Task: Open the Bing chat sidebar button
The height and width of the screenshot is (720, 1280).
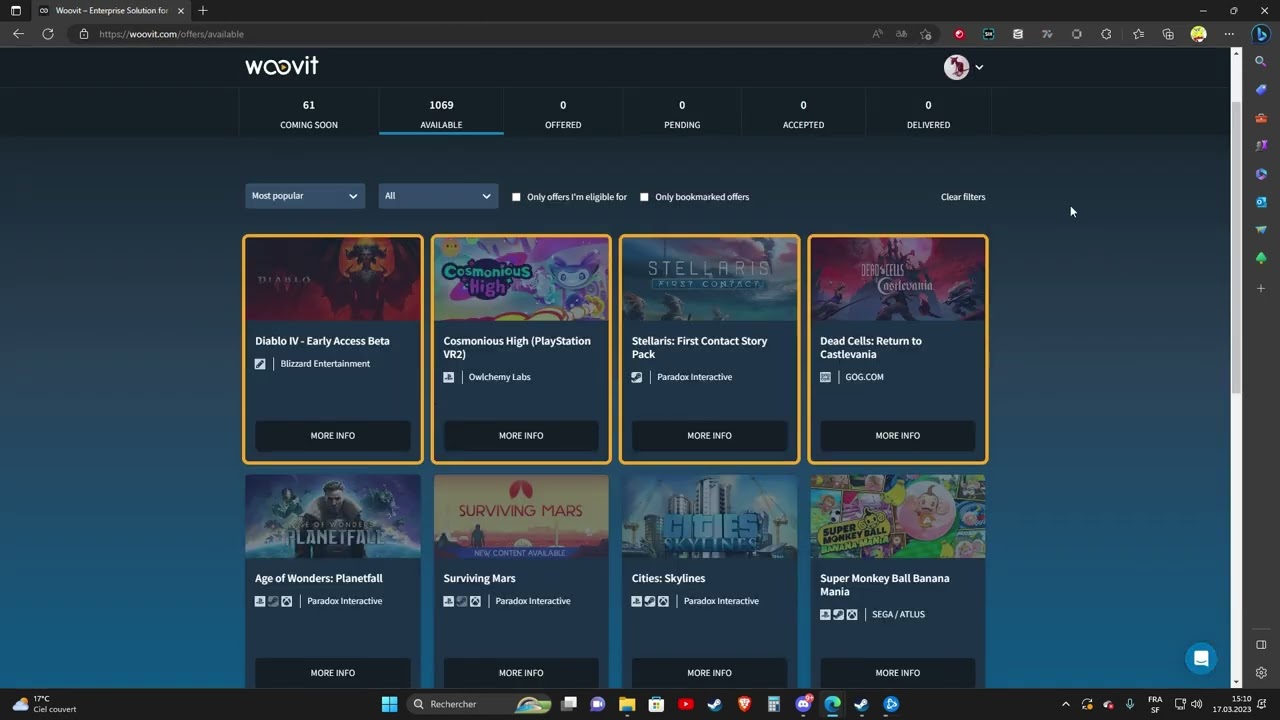Action: pos(1261,34)
